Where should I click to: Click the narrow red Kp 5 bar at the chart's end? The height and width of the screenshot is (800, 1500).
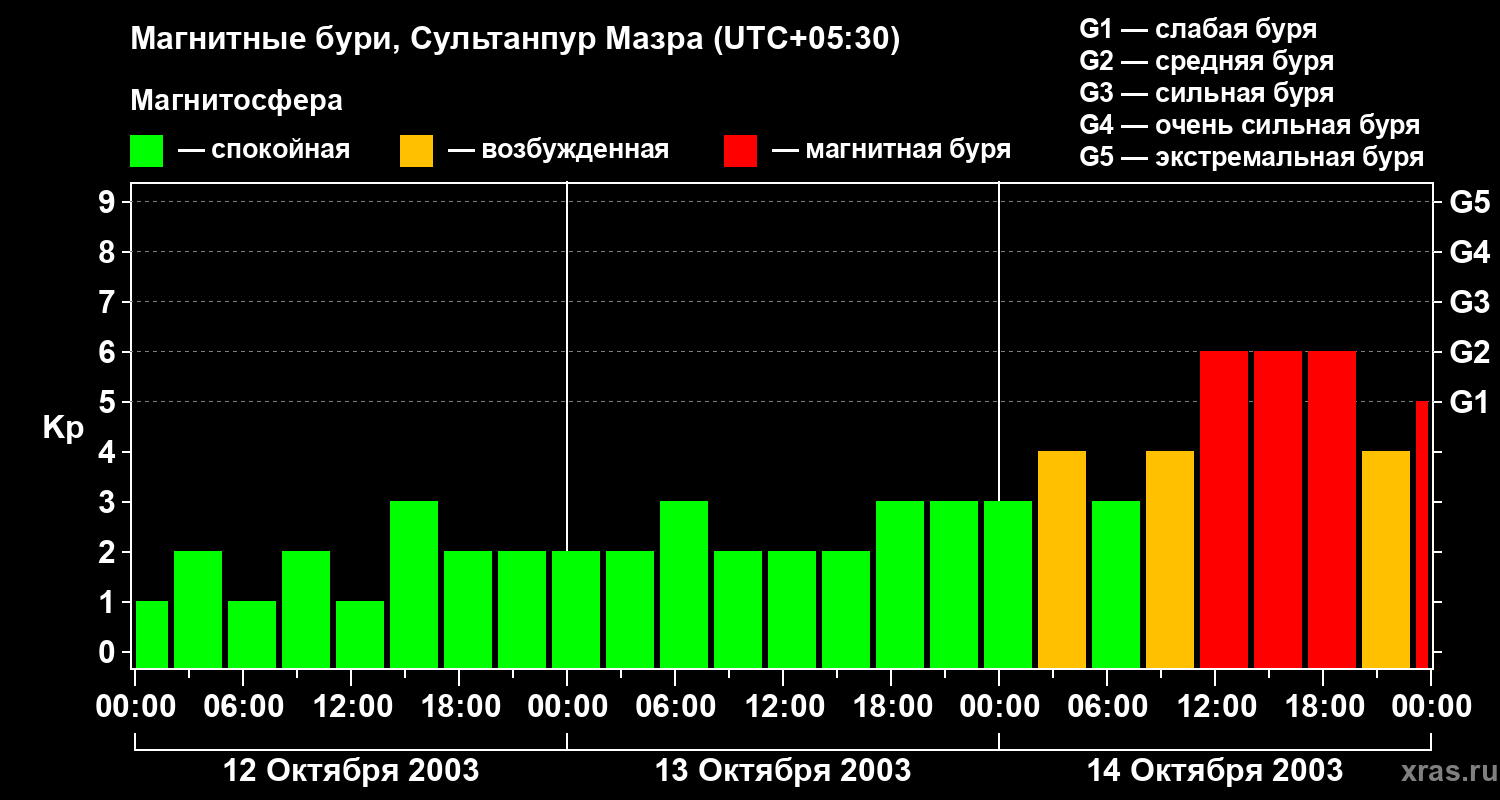pos(1422,534)
